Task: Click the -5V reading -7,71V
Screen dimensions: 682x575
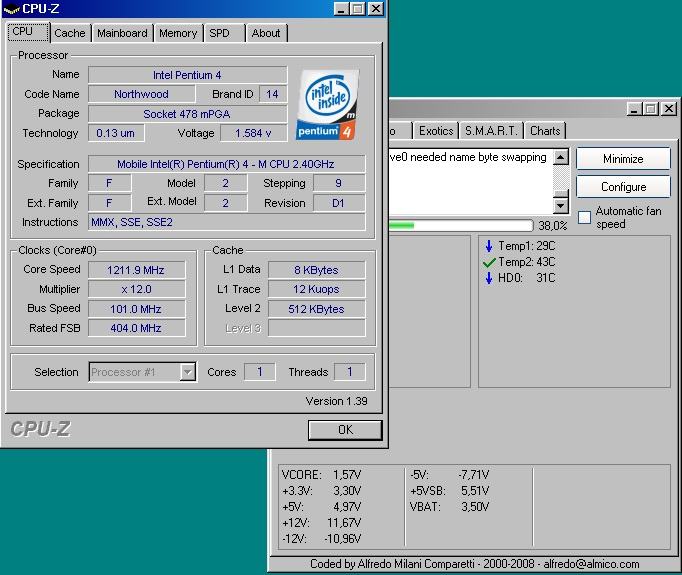Action: pyautogui.click(x=474, y=475)
